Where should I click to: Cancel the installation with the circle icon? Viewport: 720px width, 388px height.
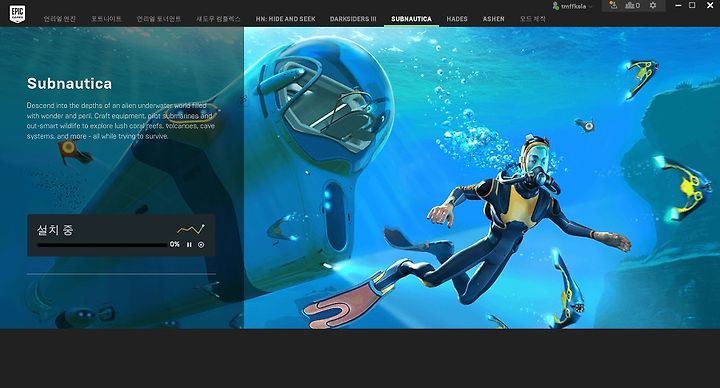click(201, 245)
